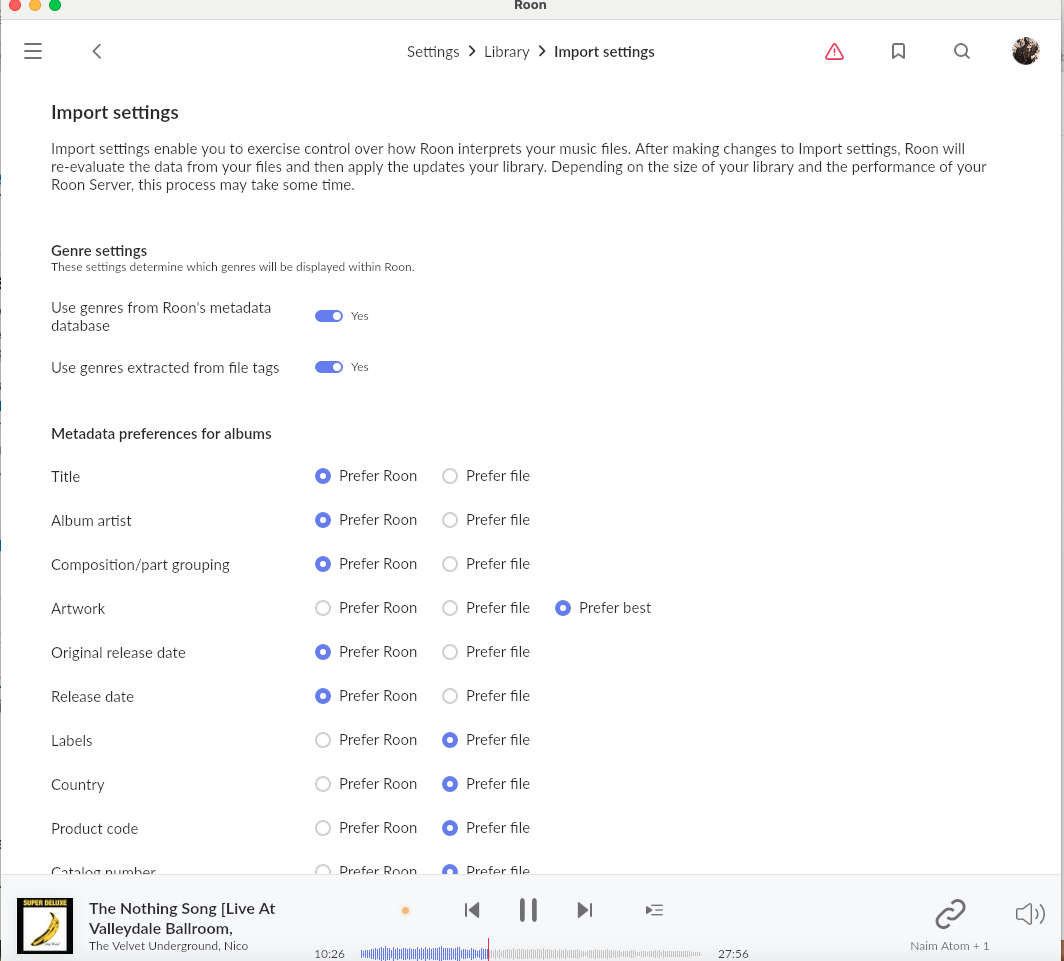Pause the current playback

[528, 909]
